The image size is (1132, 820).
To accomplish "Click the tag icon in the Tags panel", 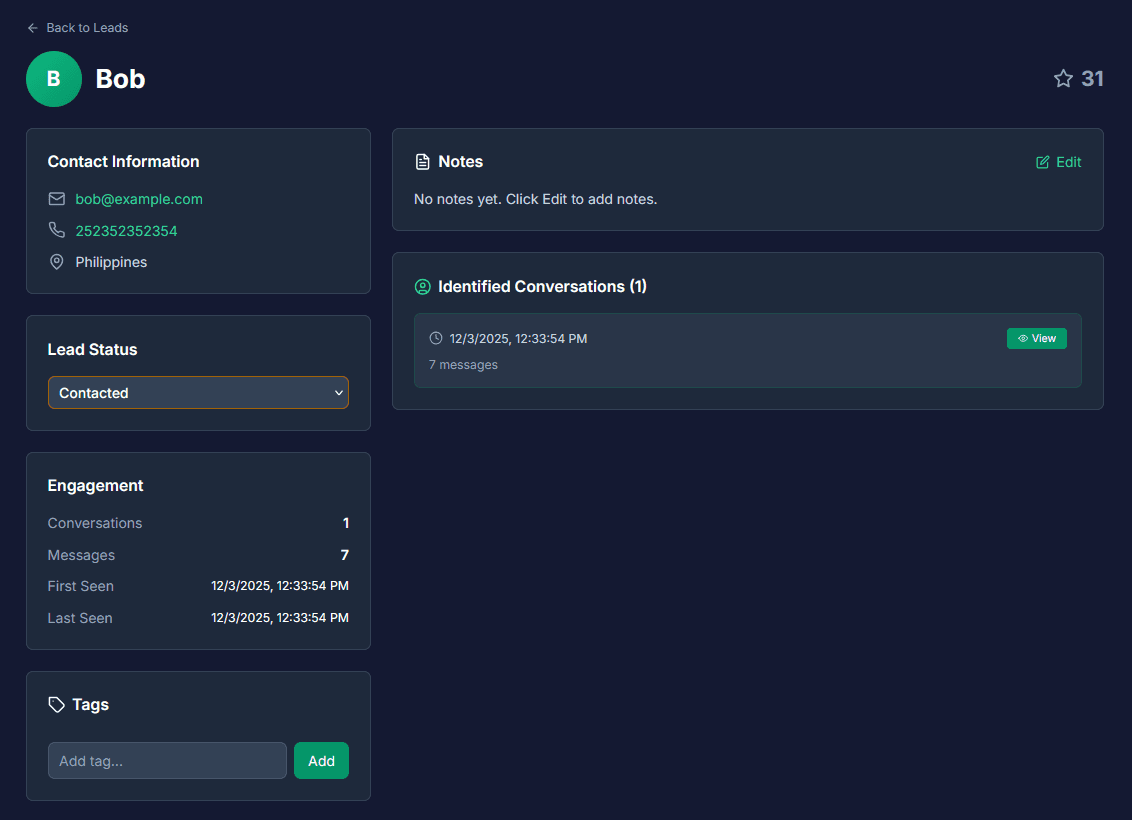I will (x=56, y=704).
